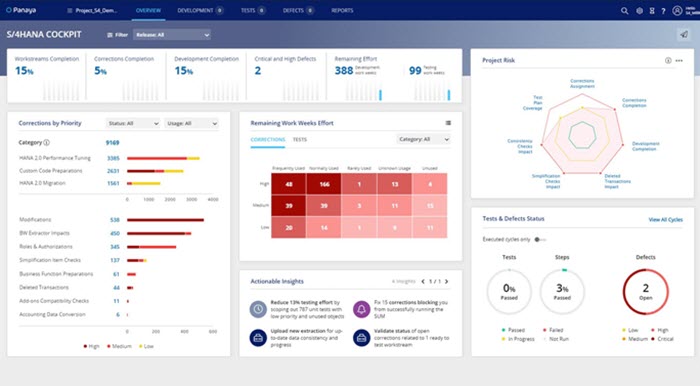Go to next insights page arrow
This screenshot has width=700, height=386.
446,282
